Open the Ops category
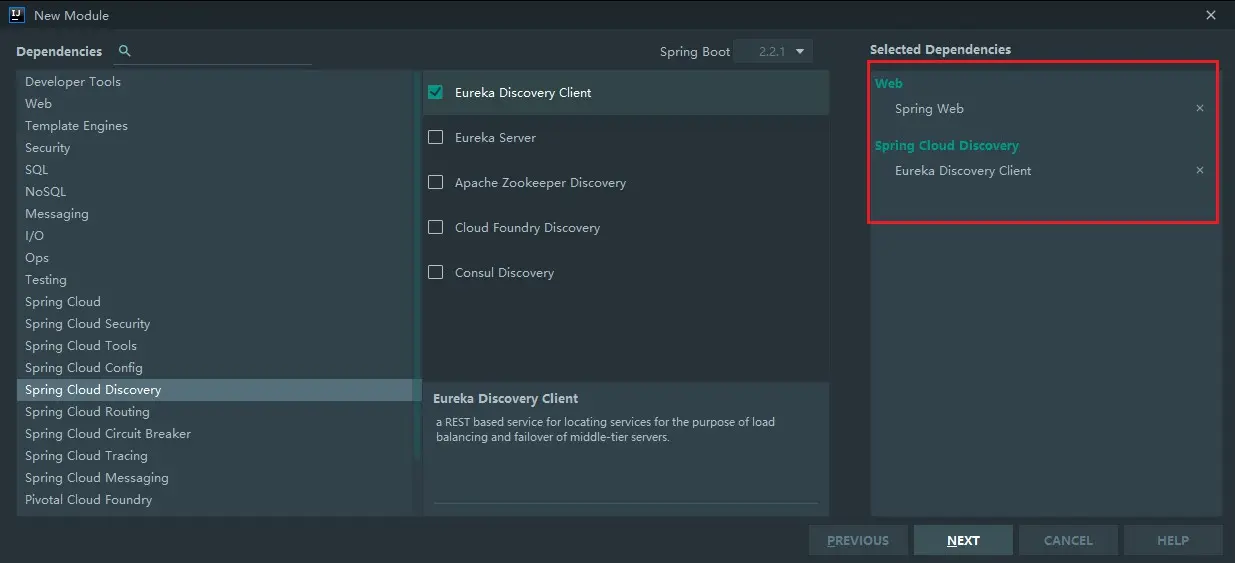 [215, 258]
